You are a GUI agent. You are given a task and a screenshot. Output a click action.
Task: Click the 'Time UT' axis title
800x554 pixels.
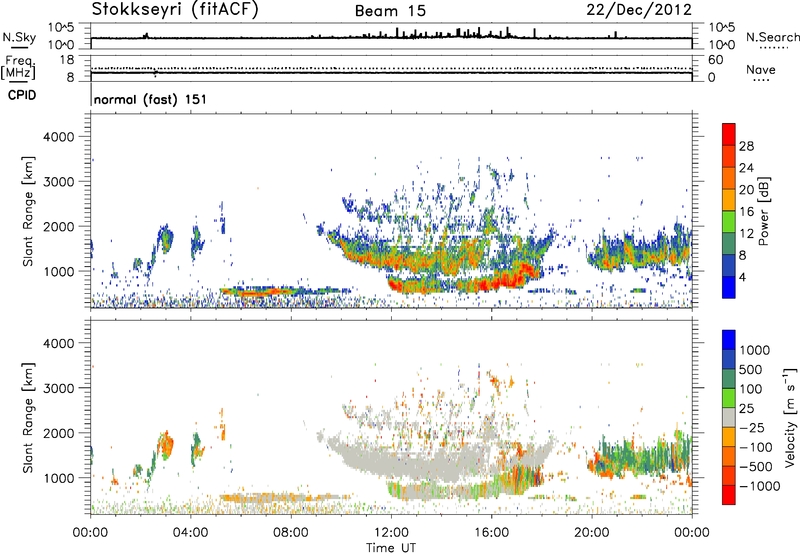pos(391,548)
